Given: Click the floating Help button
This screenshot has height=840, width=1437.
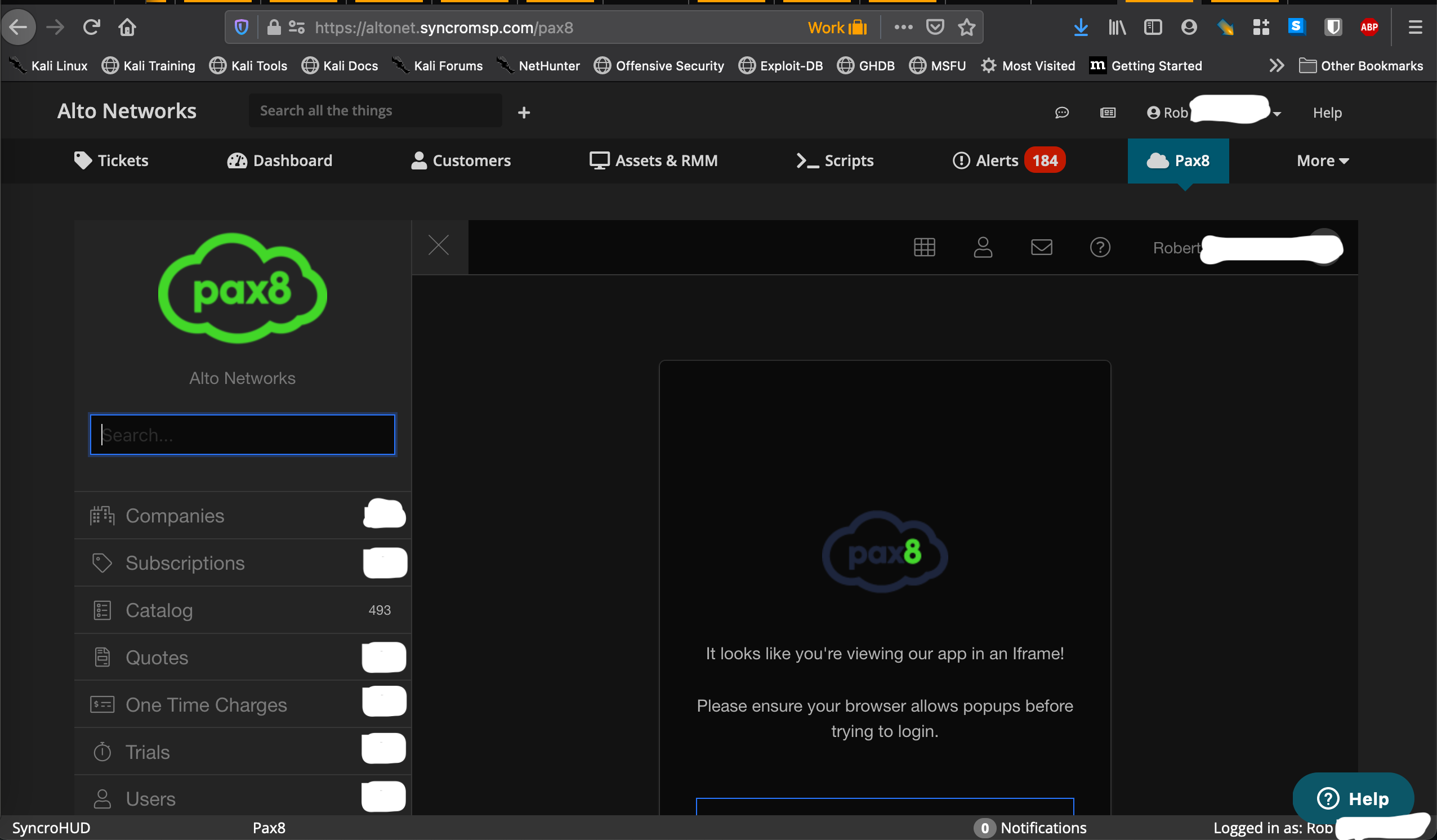Looking at the screenshot, I should (x=1353, y=798).
